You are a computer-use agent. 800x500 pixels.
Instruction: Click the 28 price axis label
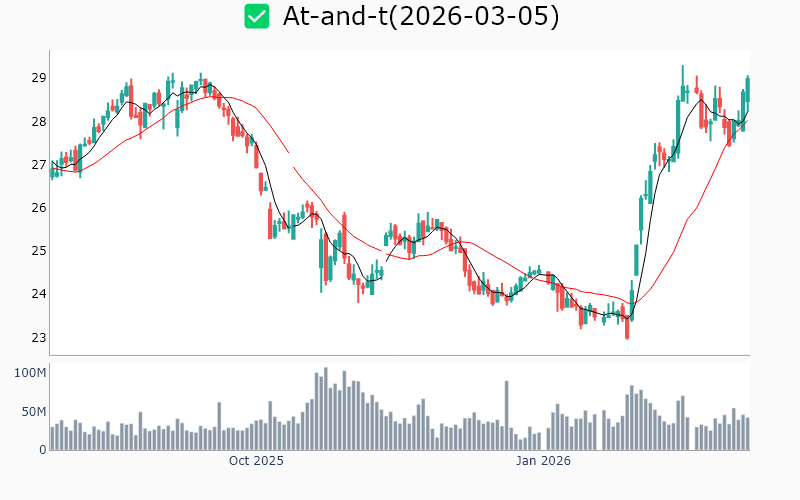pos(37,122)
